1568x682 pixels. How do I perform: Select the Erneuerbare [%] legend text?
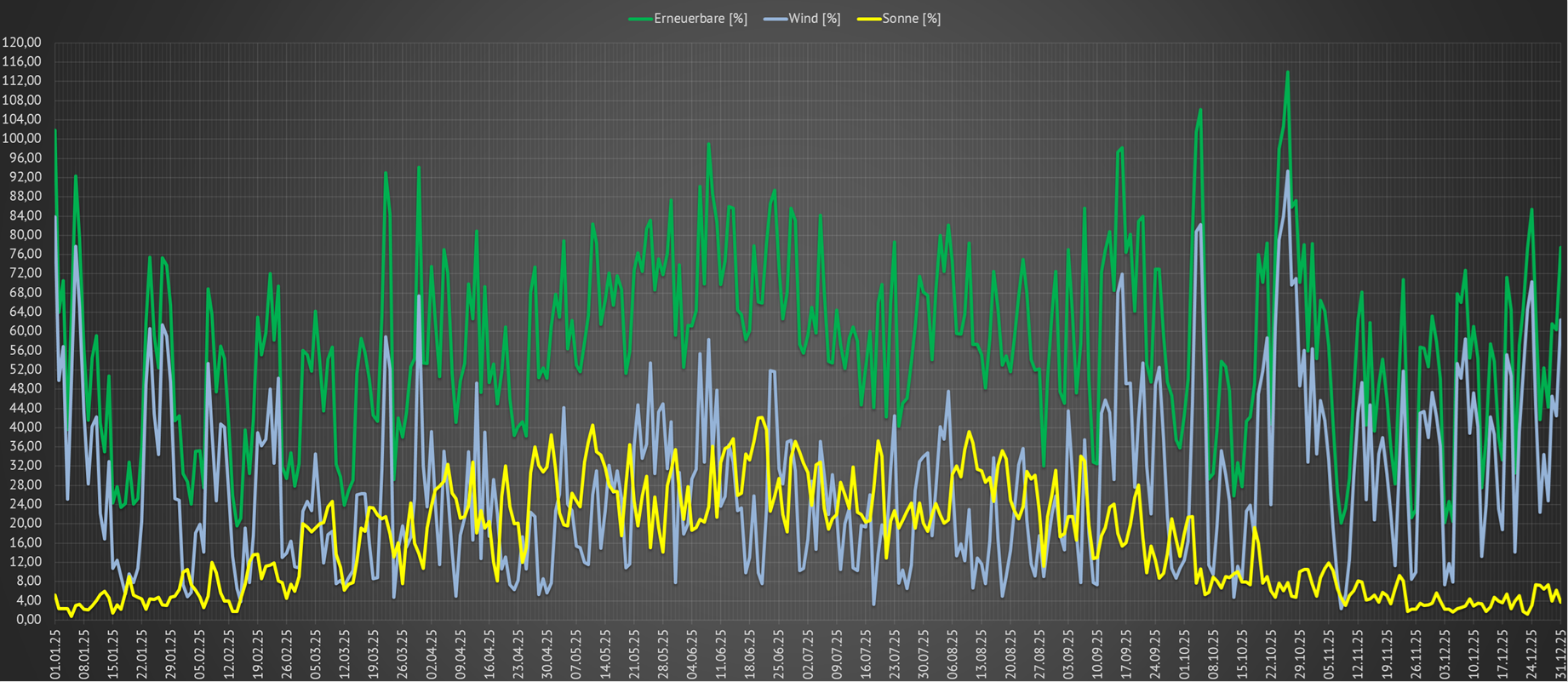tap(700, 19)
